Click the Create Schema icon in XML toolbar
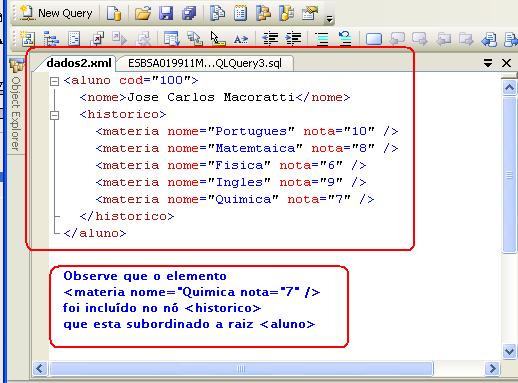This screenshot has width=518, height=383. point(28,38)
